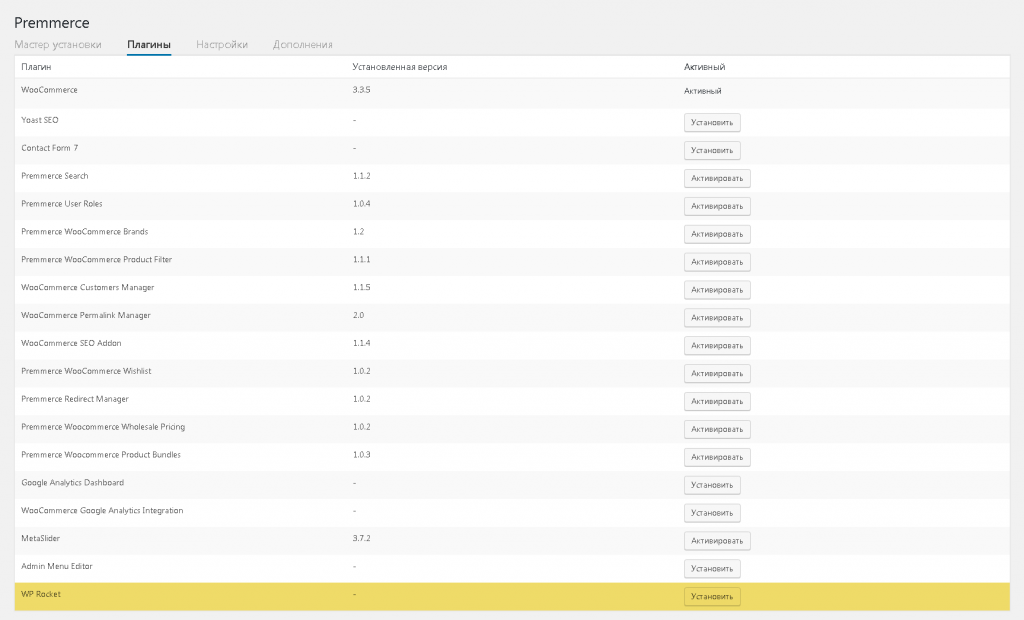Click Premmerce User Roles version 1.0.4

point(361,204)
